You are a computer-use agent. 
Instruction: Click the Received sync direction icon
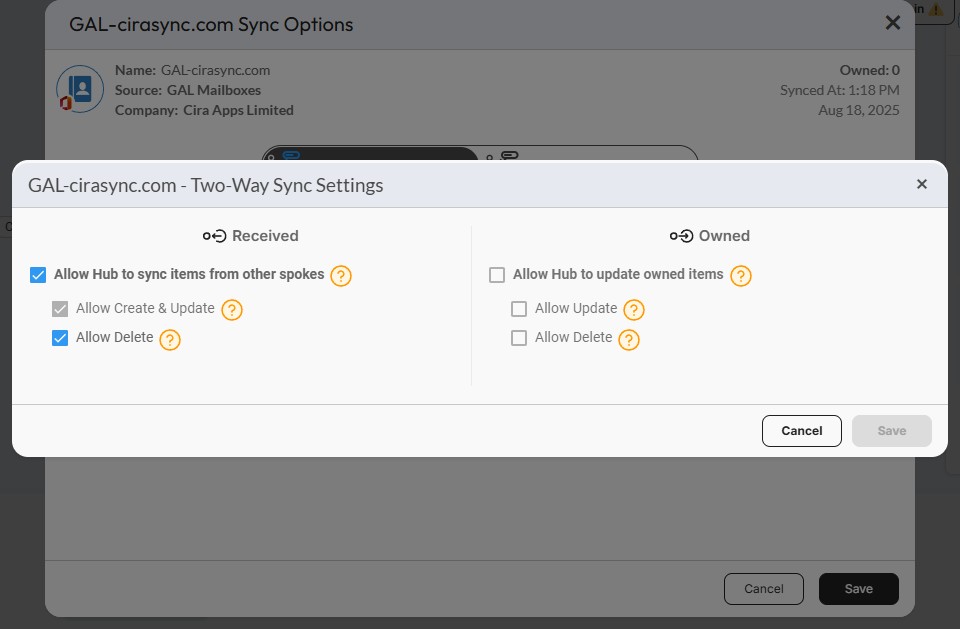click(x=214, y=236)
